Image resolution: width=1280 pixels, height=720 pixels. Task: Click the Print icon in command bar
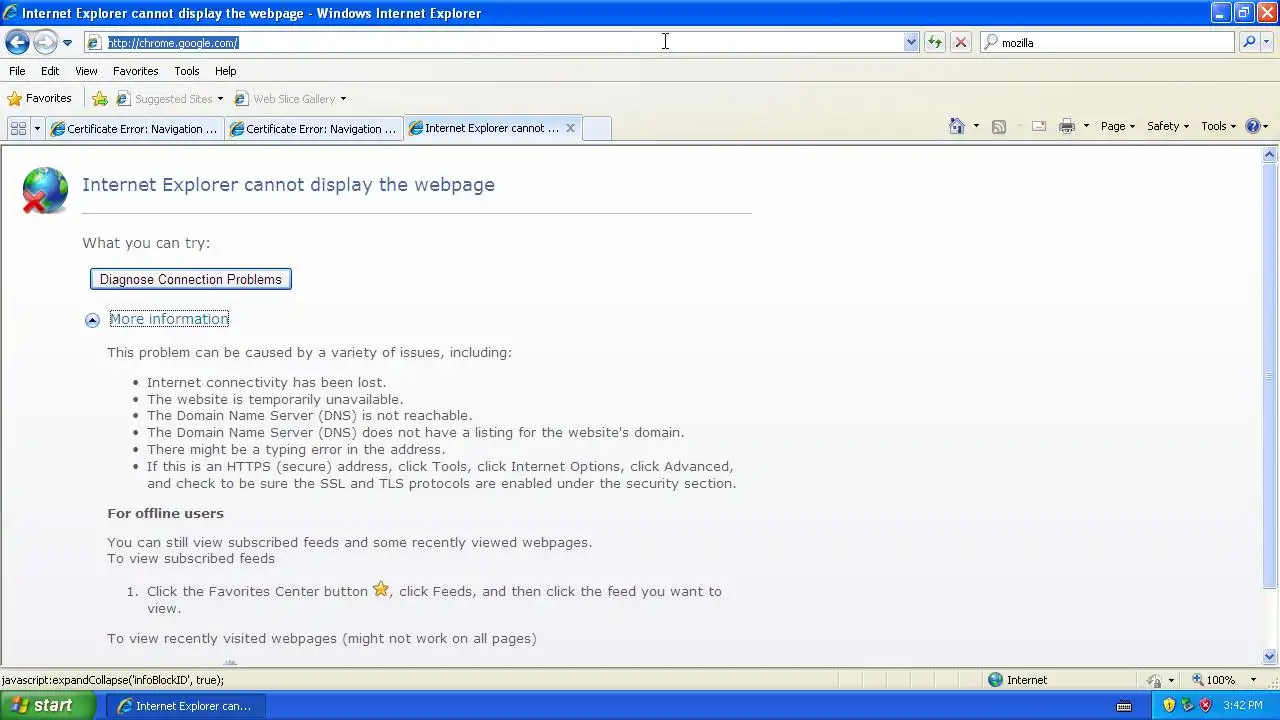coord(1067,126)
